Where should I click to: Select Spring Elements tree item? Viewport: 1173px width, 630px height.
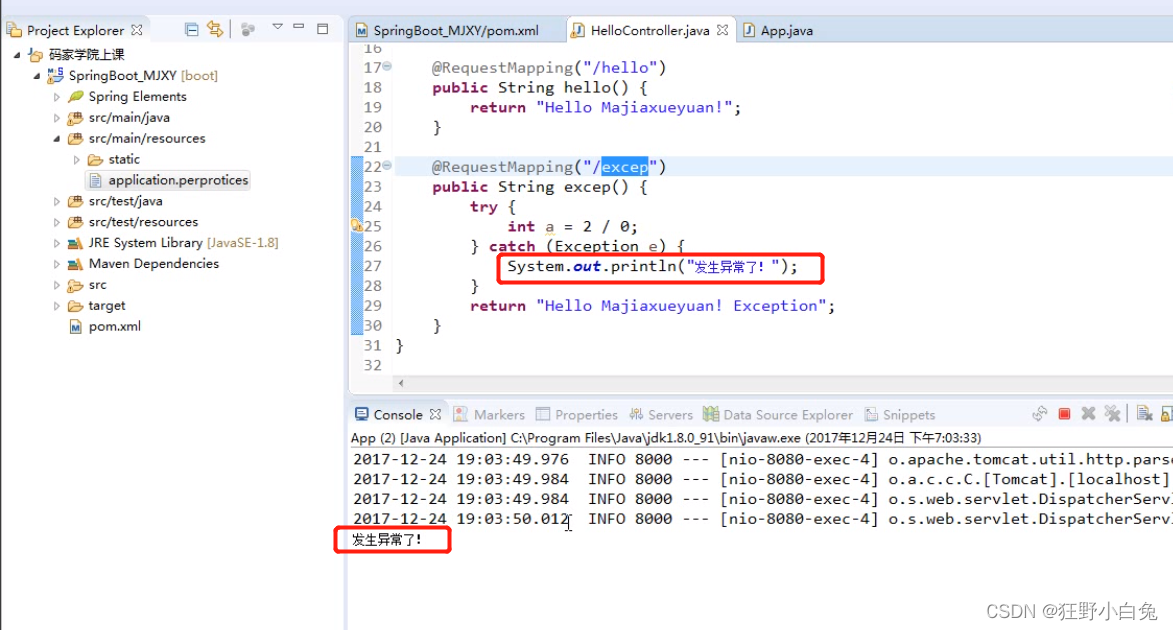pos(138,97)
